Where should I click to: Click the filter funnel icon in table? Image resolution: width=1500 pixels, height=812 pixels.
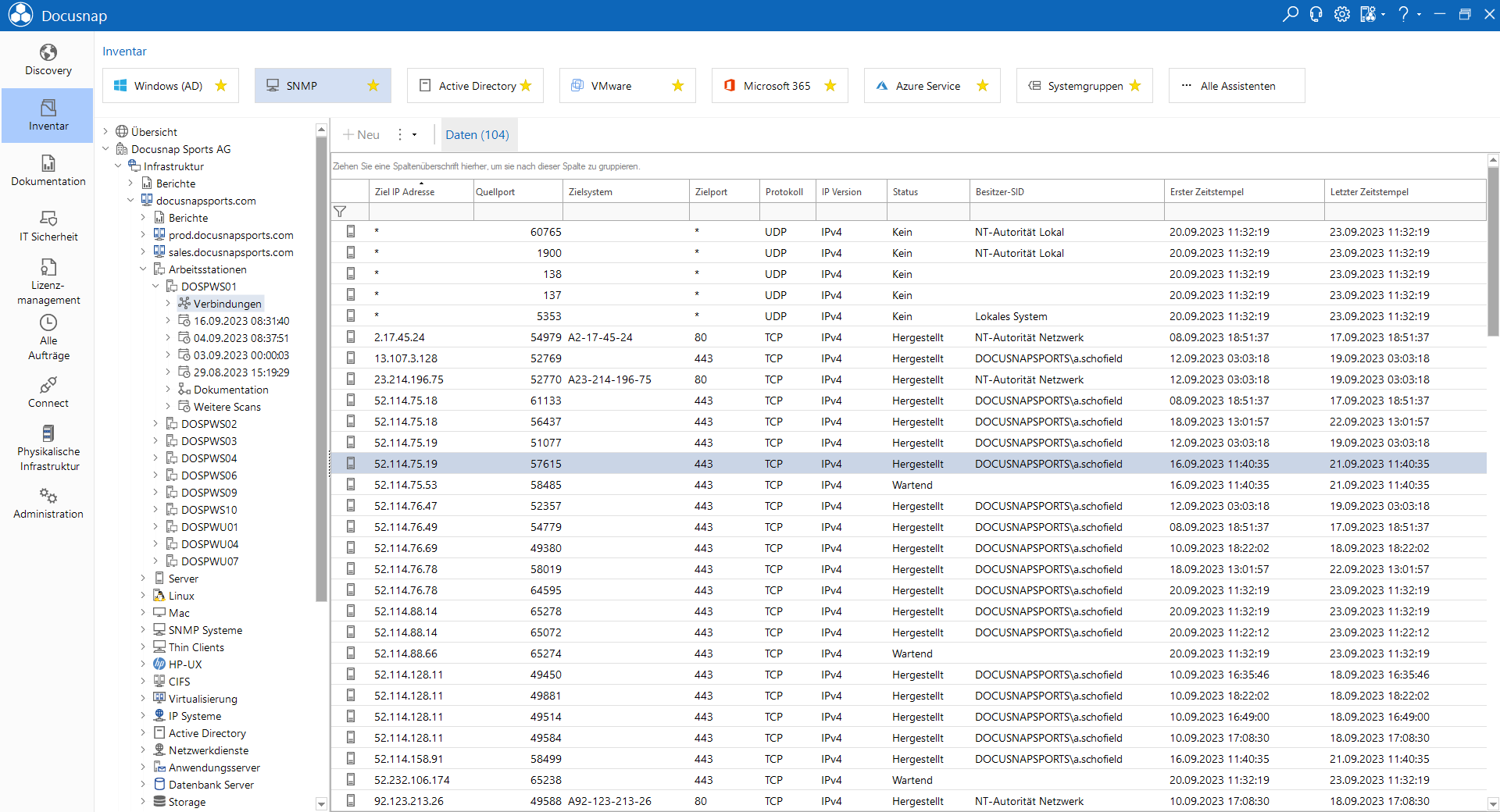(x=340, y=212)
